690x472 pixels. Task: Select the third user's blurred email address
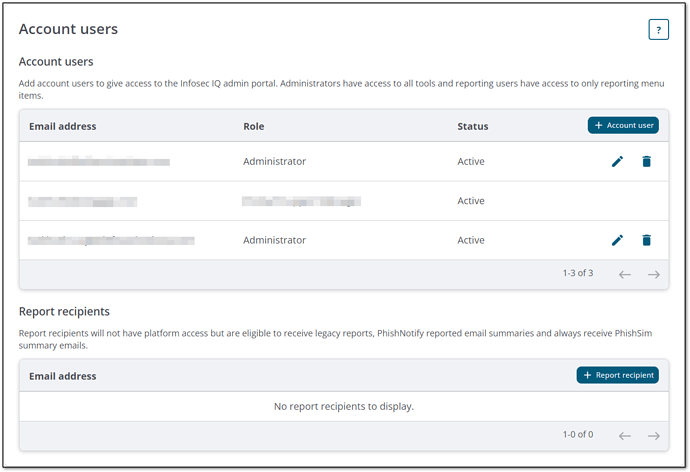(x=110, y=240)
